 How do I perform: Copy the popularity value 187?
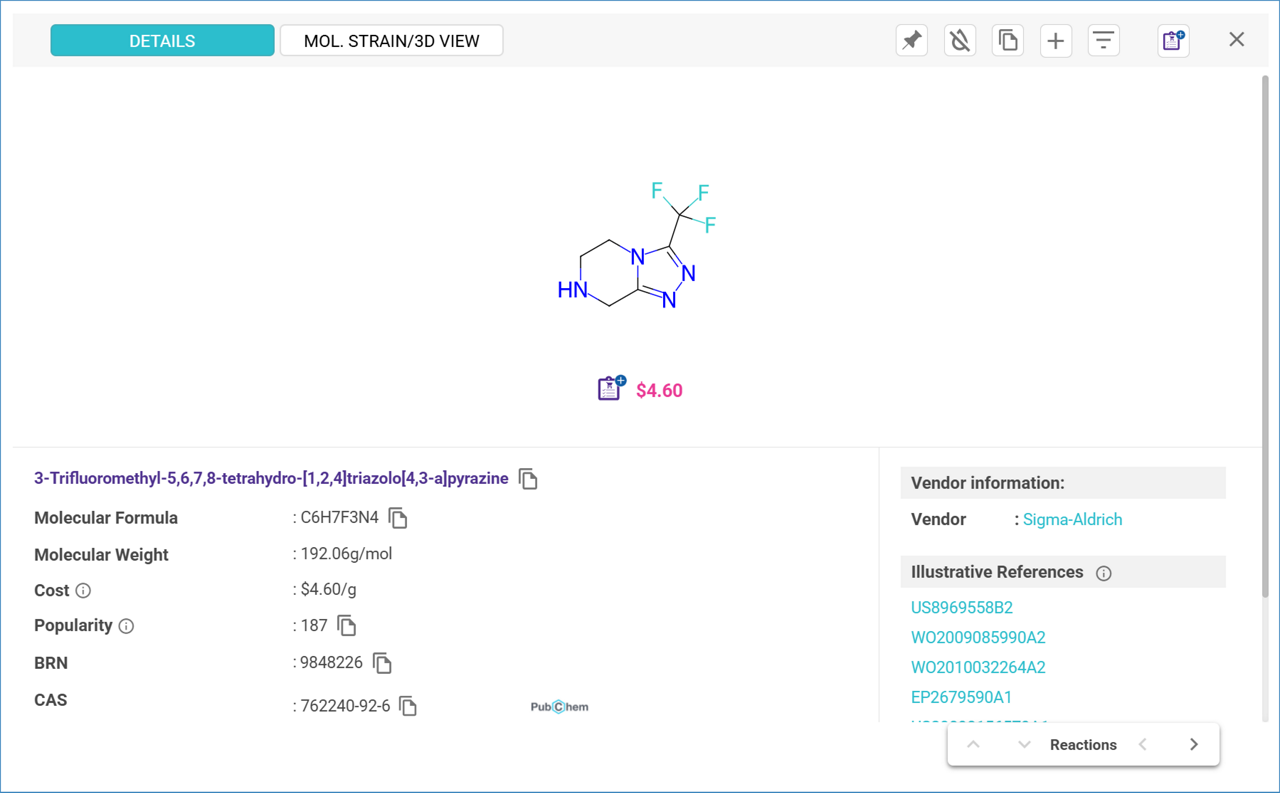pos(347,626)
